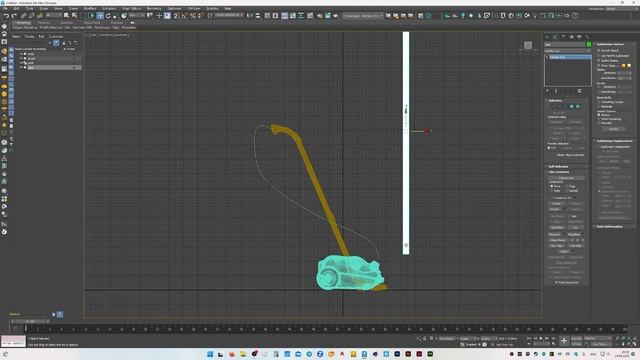Open the Graph Editors menu

131,9
